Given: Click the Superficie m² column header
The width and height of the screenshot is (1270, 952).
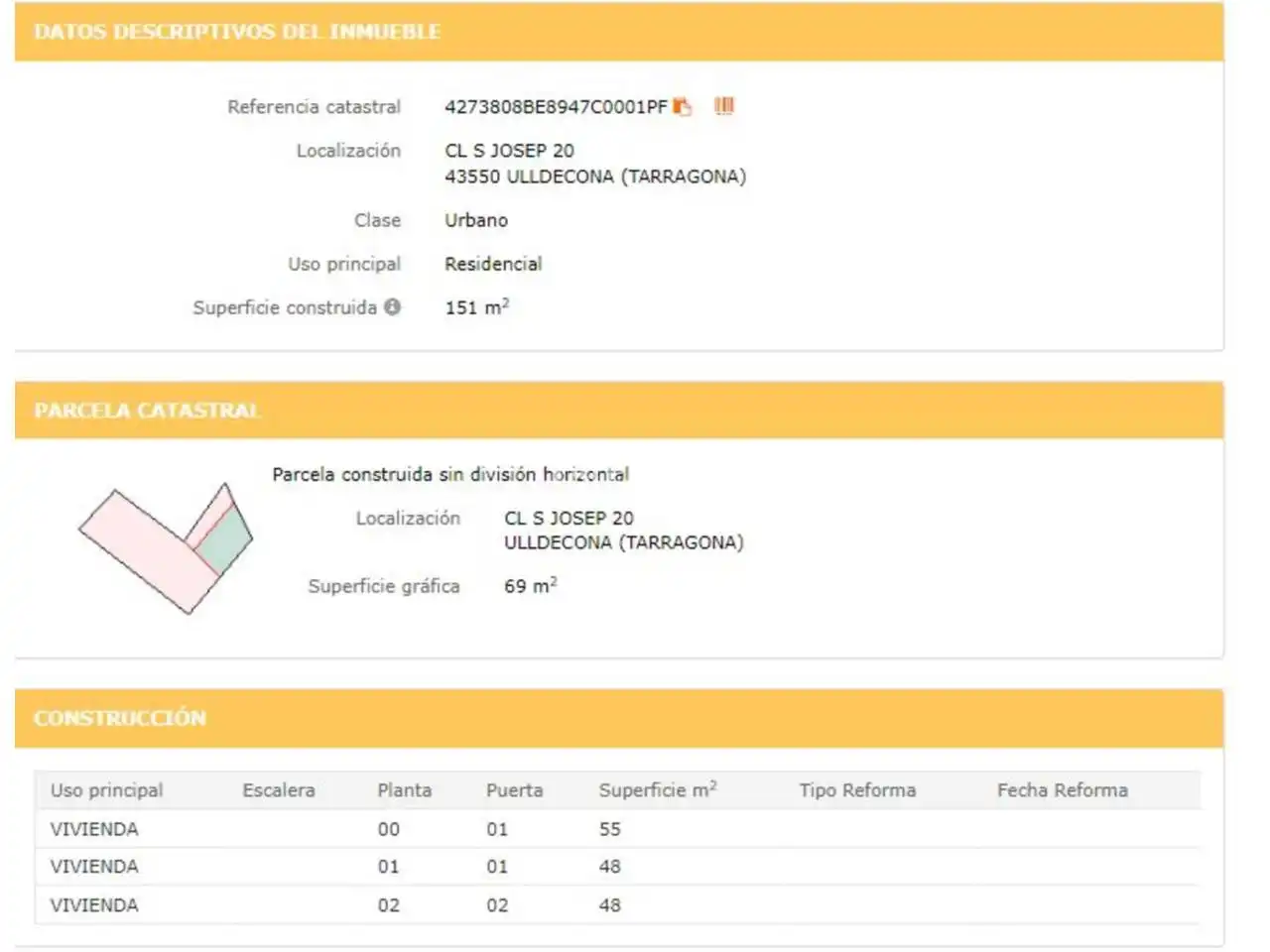Looking at the screenshot, I should point(658,790).
